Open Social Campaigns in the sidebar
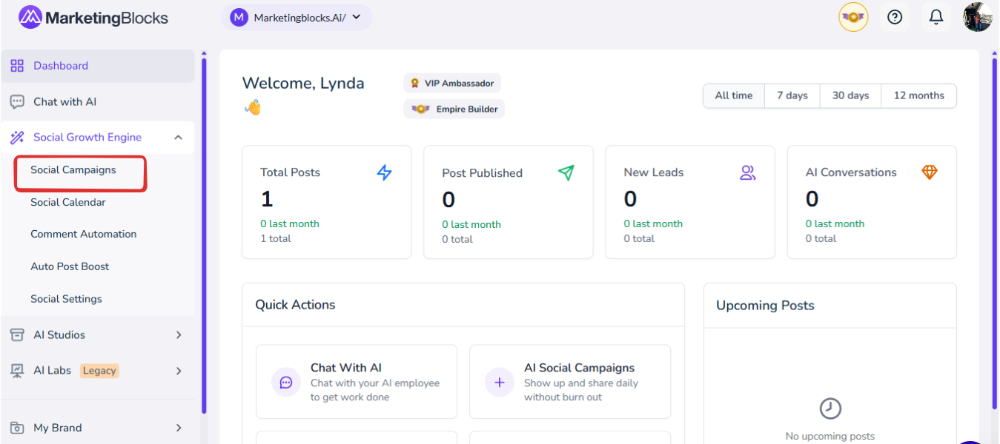The height and width of the screenshot is (444, 1000). (x=73, y=170)
